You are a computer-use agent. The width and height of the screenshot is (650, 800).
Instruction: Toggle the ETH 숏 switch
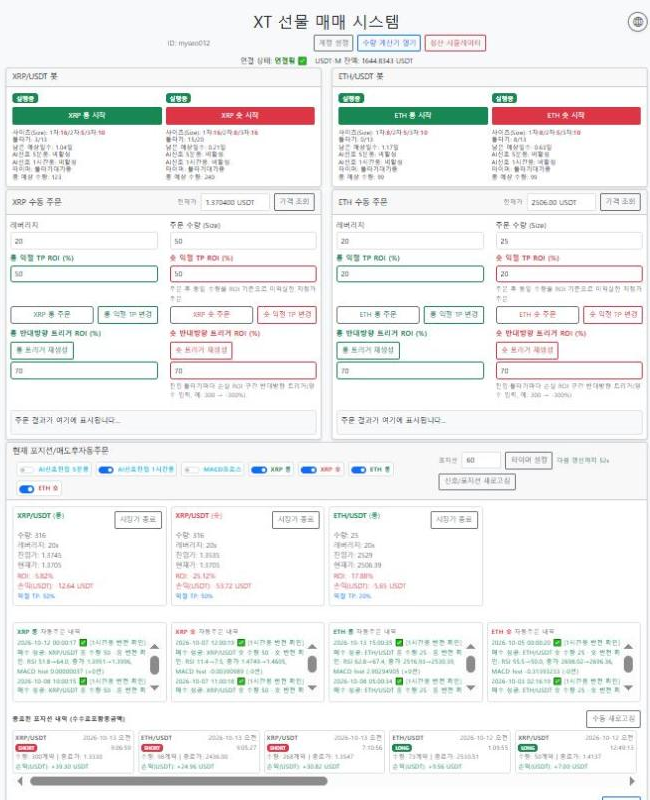(x=27, y=489)
